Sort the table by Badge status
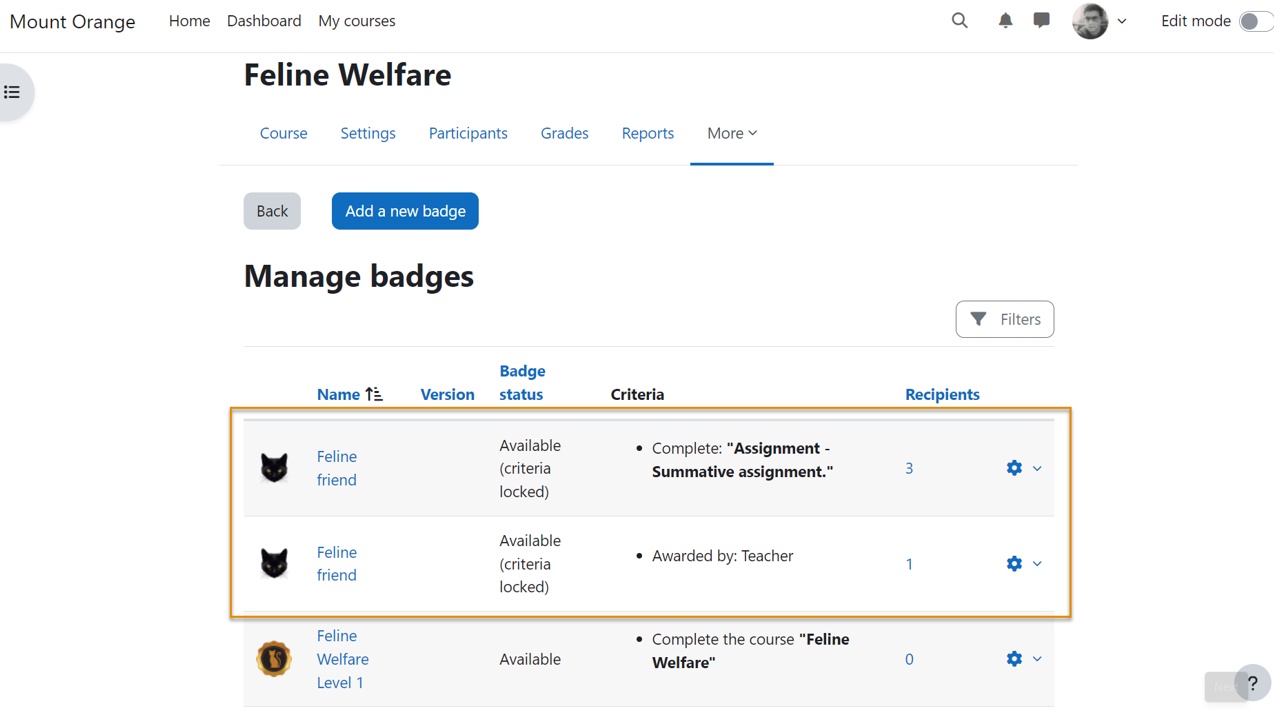 point(522,382)
